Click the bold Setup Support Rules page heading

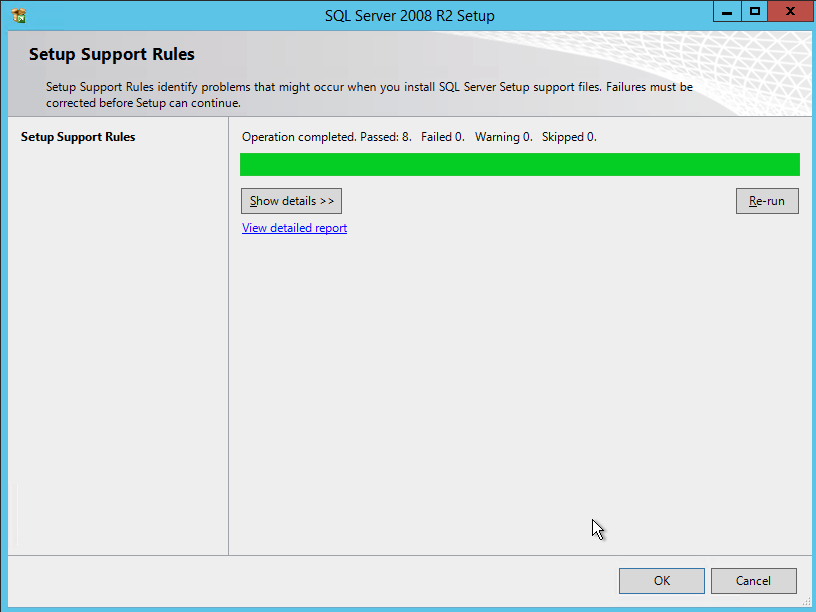112,54
